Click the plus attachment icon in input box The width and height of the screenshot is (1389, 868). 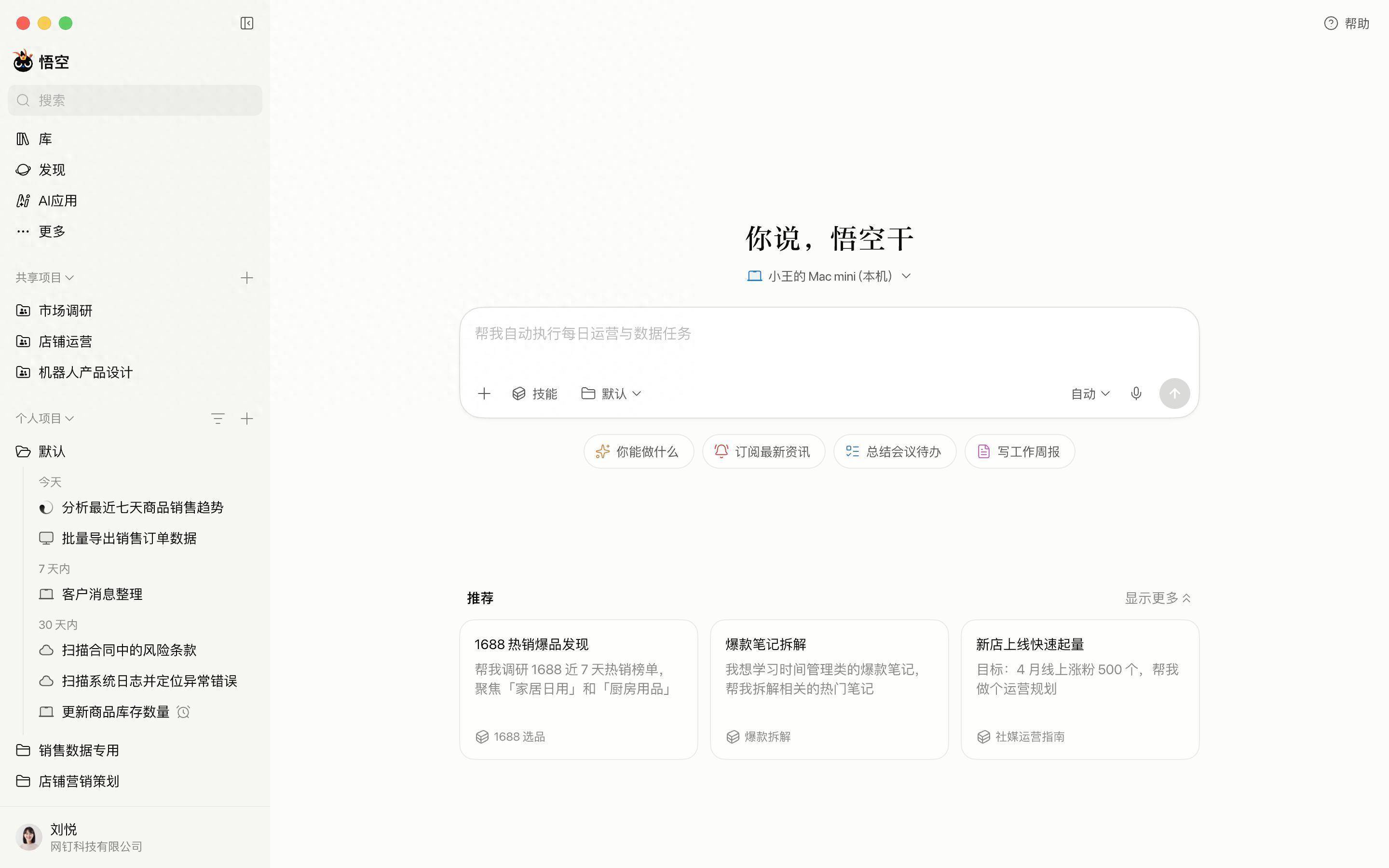pyautogui.click(x=484, y=394)
